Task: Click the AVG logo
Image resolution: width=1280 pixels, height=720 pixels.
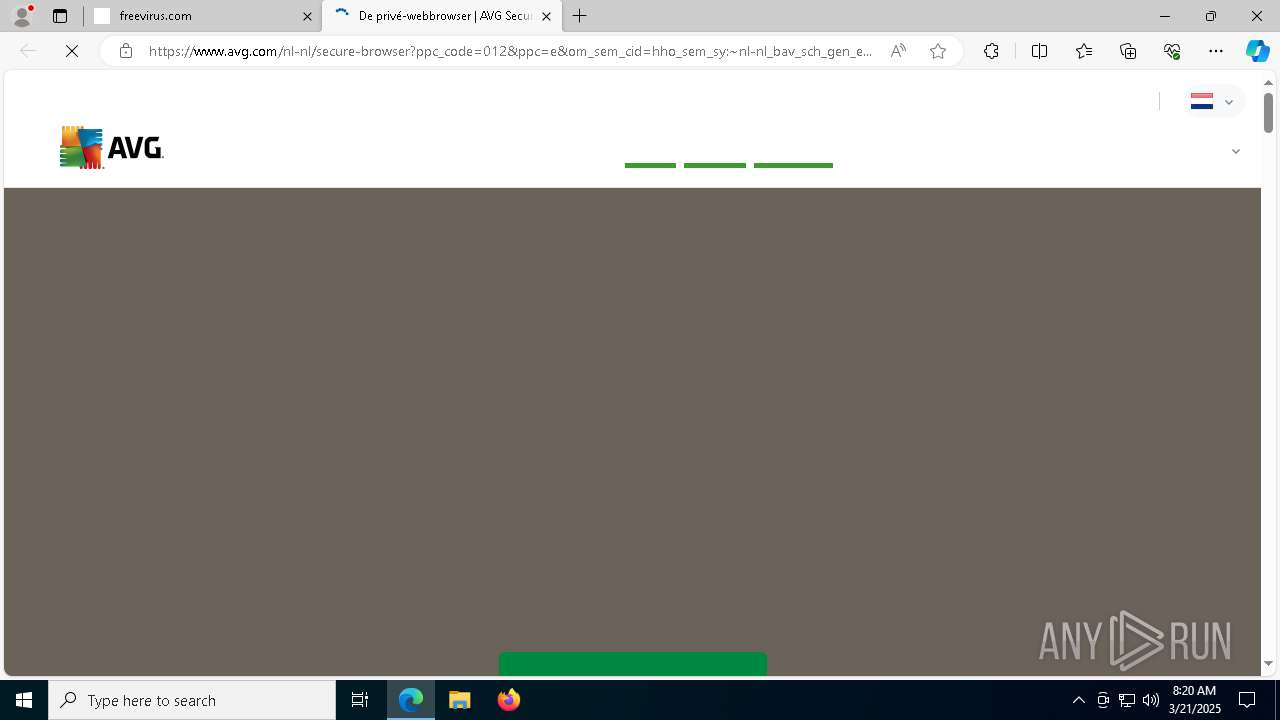Action: [x=111, y=147]
